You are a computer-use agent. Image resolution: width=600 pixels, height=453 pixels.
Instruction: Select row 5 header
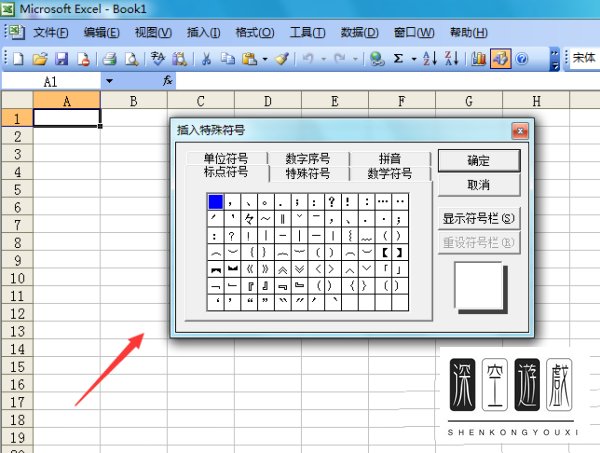[17, 189]
